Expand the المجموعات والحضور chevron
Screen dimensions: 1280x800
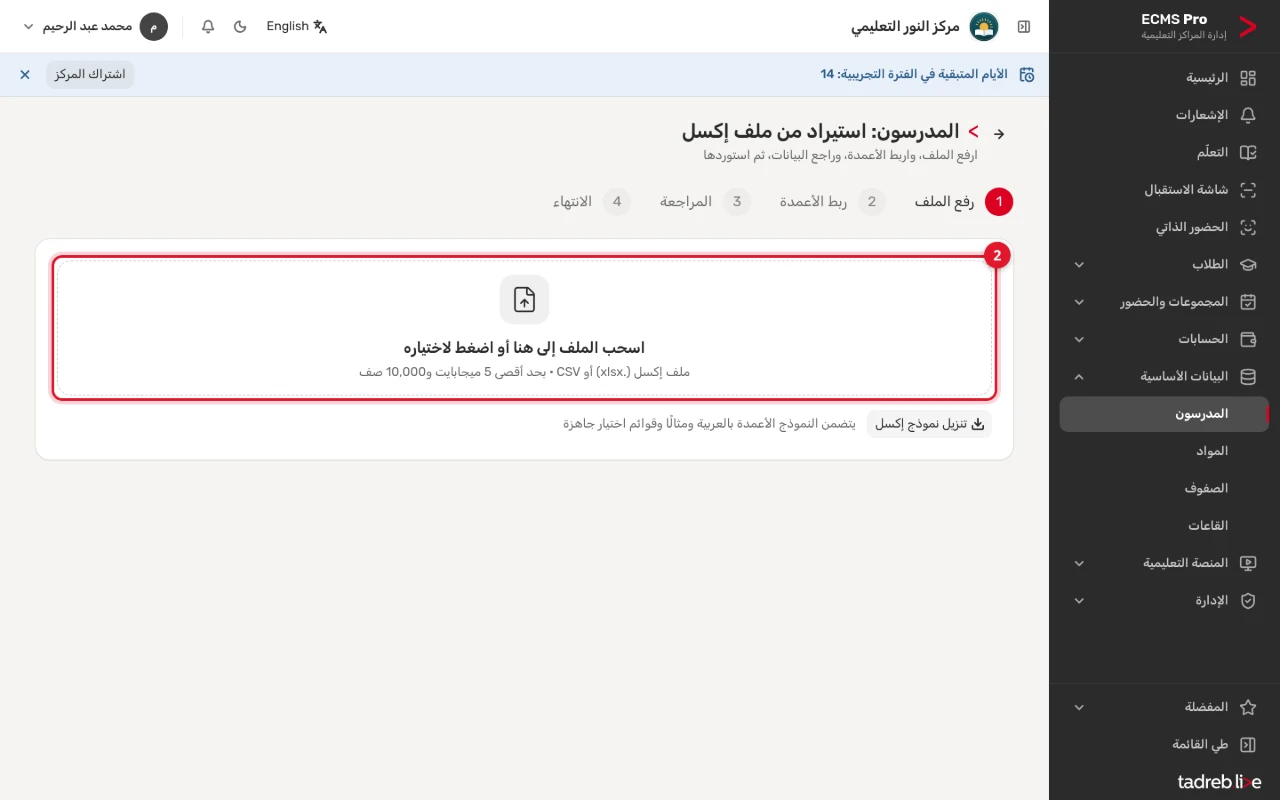[x=1079, y=302]
